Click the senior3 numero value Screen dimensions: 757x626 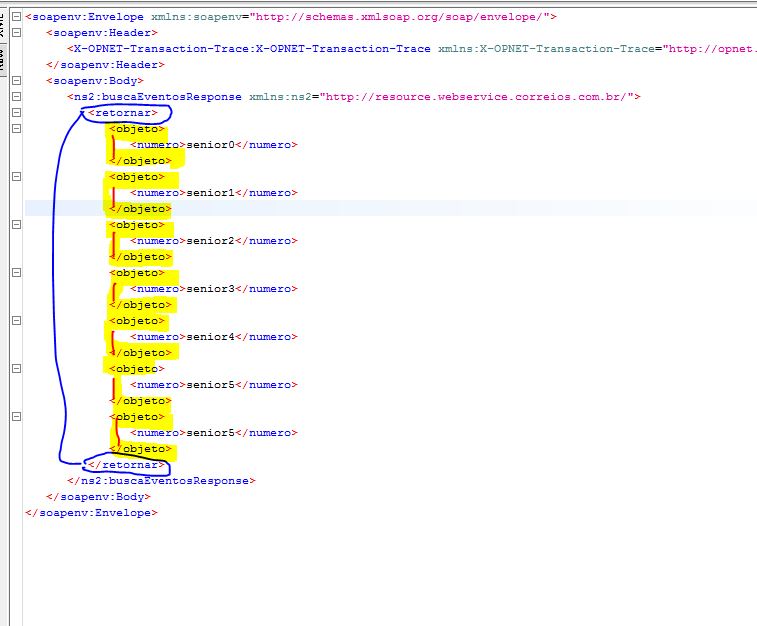(210, 289)
